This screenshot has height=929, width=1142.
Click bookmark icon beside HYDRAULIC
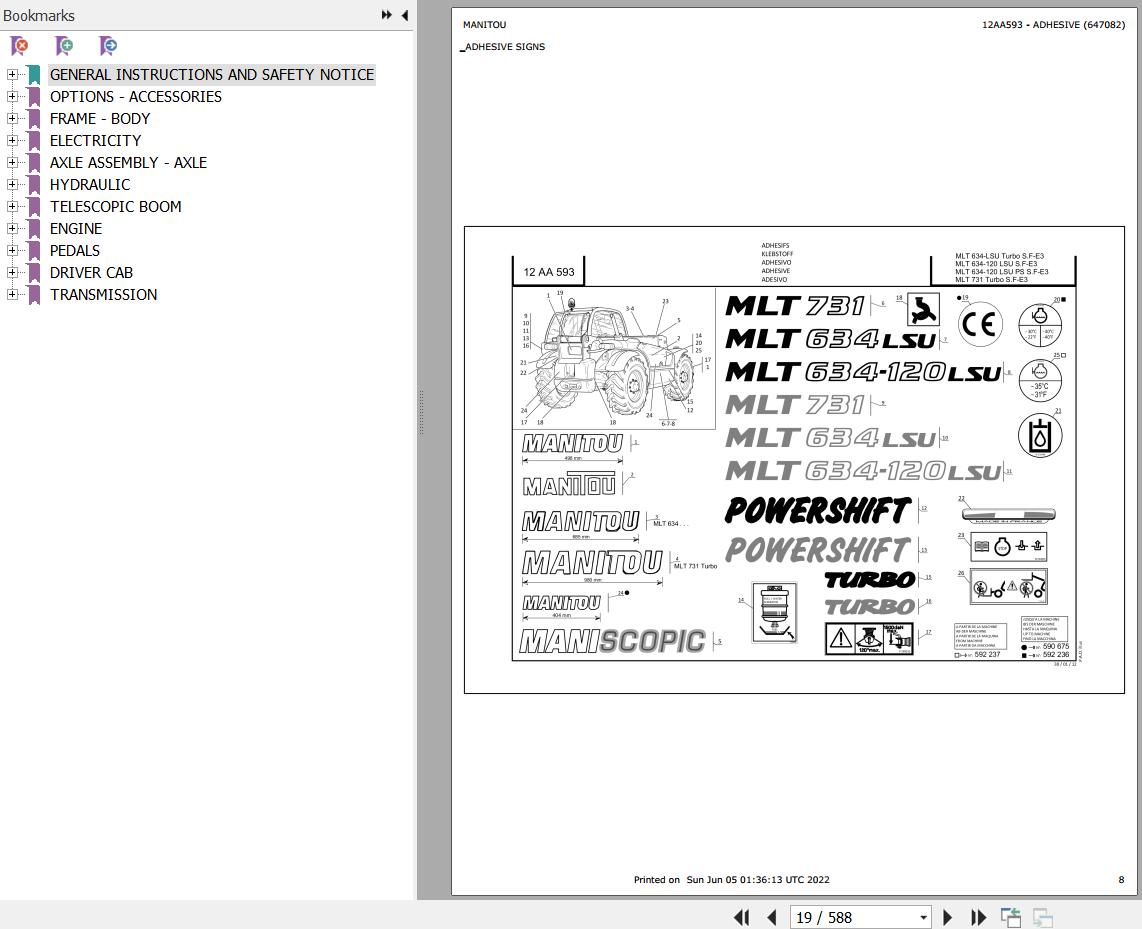(x=34, y=185)
